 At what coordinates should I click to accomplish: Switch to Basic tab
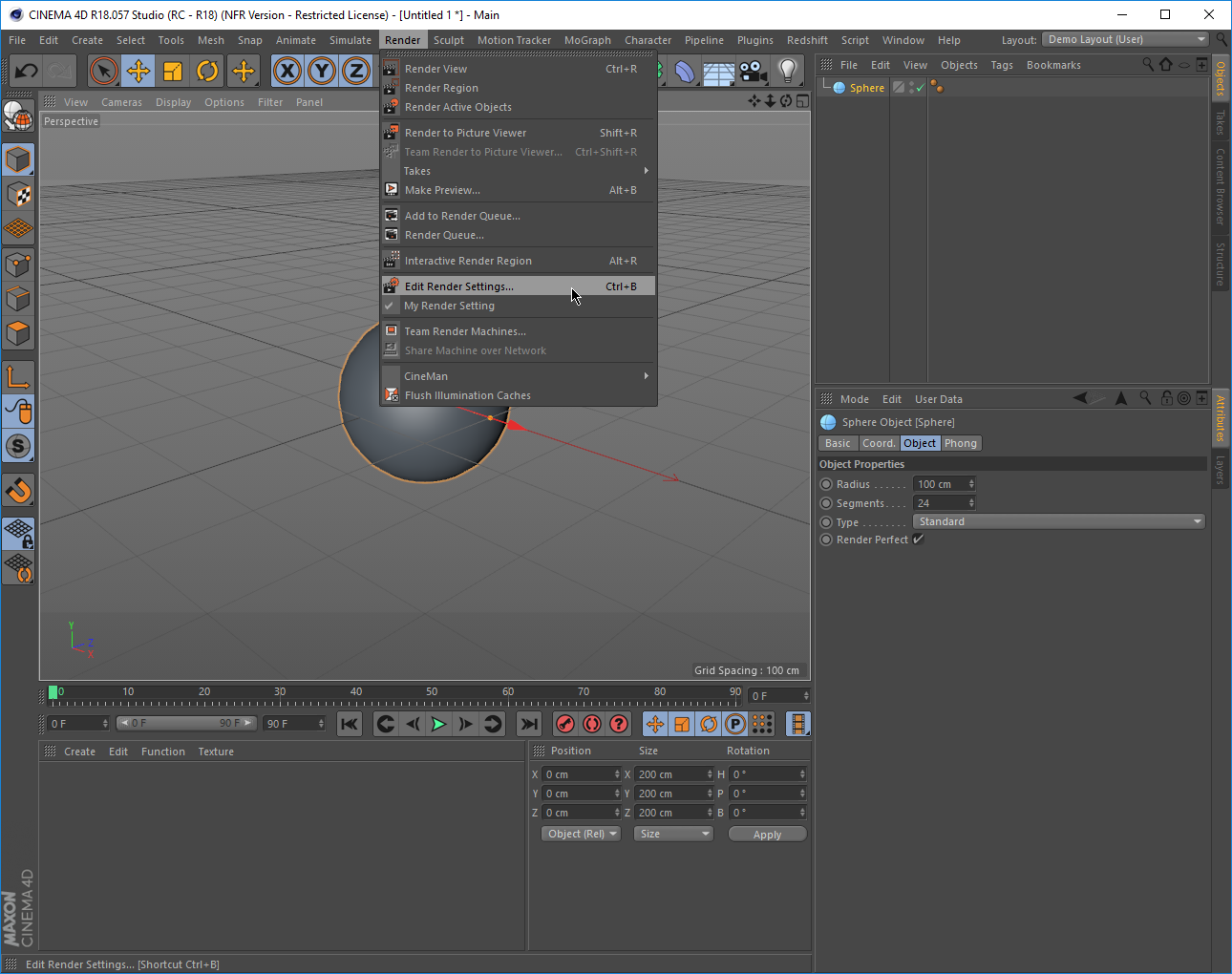(x=838, y=443)
